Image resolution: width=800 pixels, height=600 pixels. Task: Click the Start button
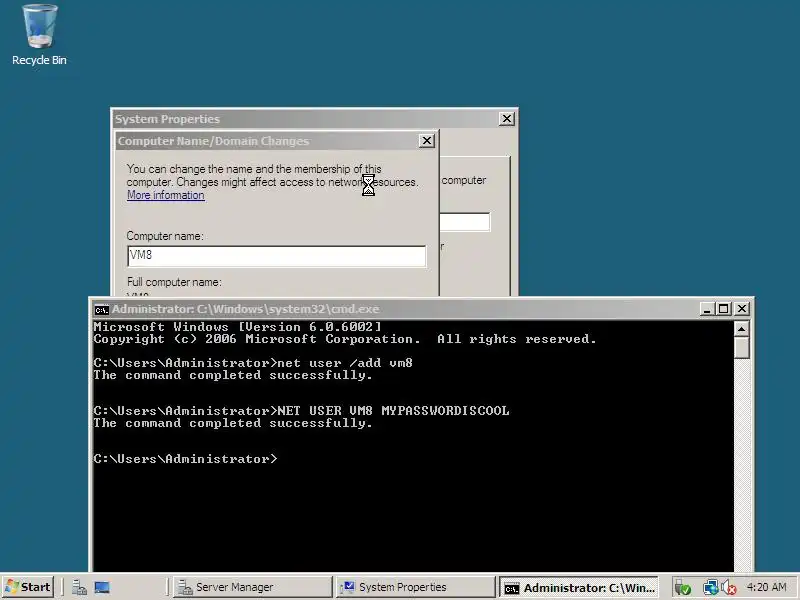[28, 587]
